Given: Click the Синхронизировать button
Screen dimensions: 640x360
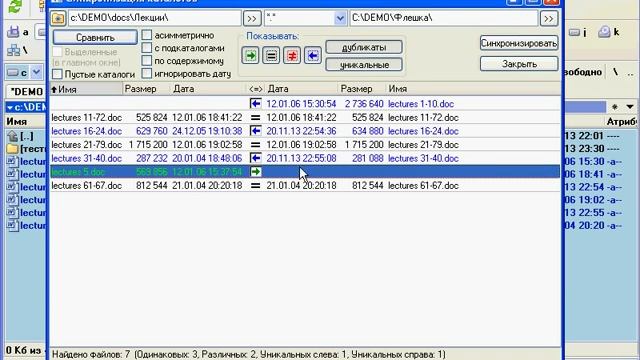Looking at the screenshot, I should 519,43.
